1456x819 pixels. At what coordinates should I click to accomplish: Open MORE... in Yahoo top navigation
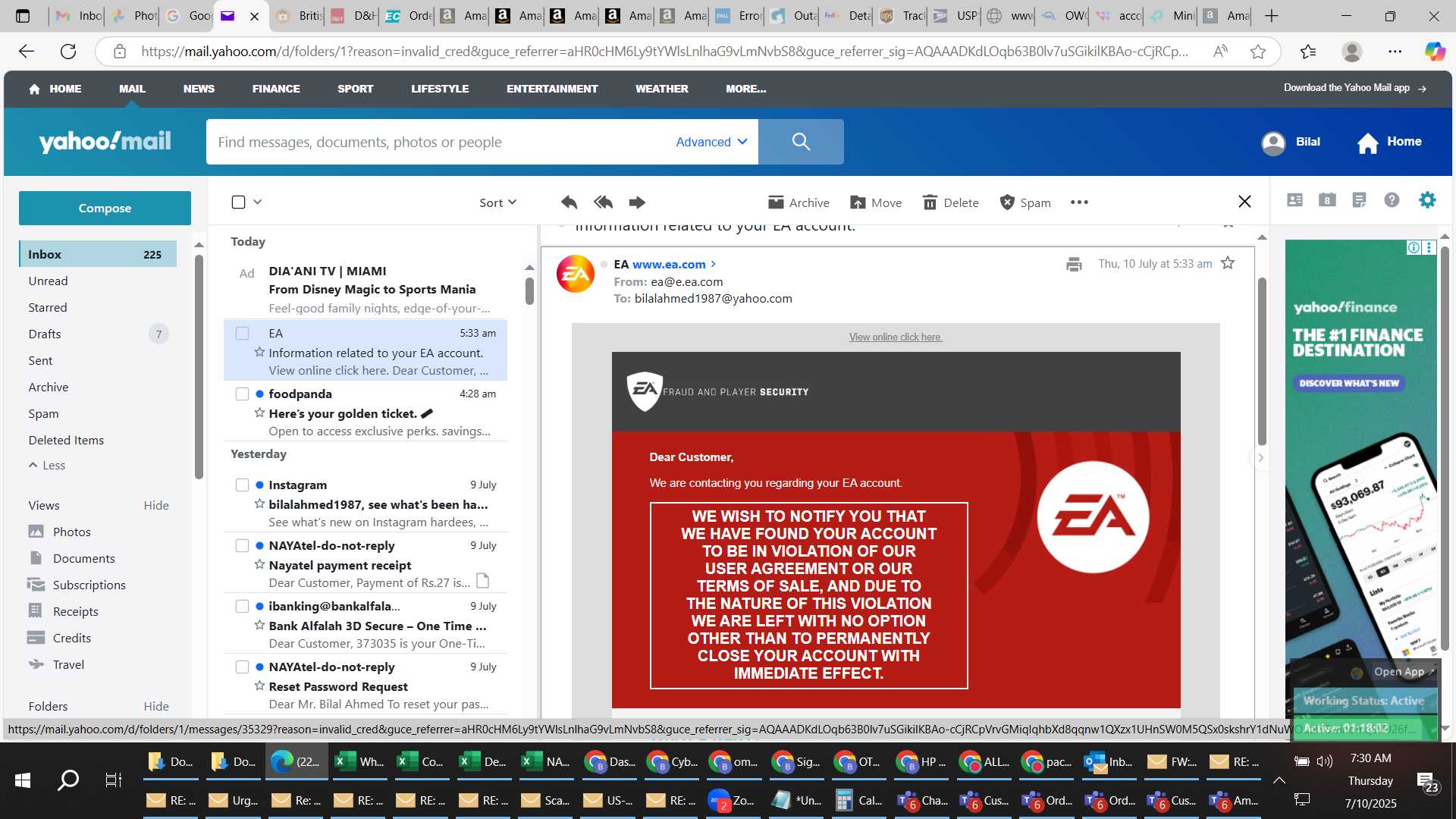click(745, 89)
